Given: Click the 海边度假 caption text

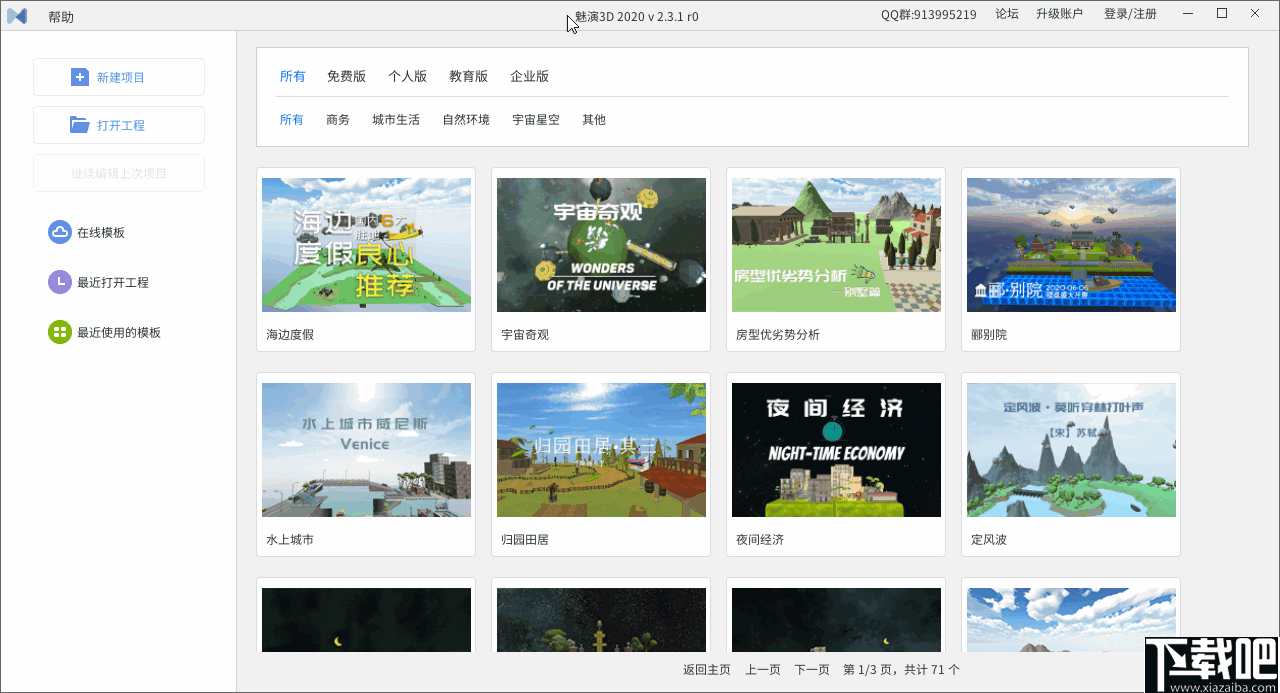Looking at the screenshot, I should coord(290,335).
